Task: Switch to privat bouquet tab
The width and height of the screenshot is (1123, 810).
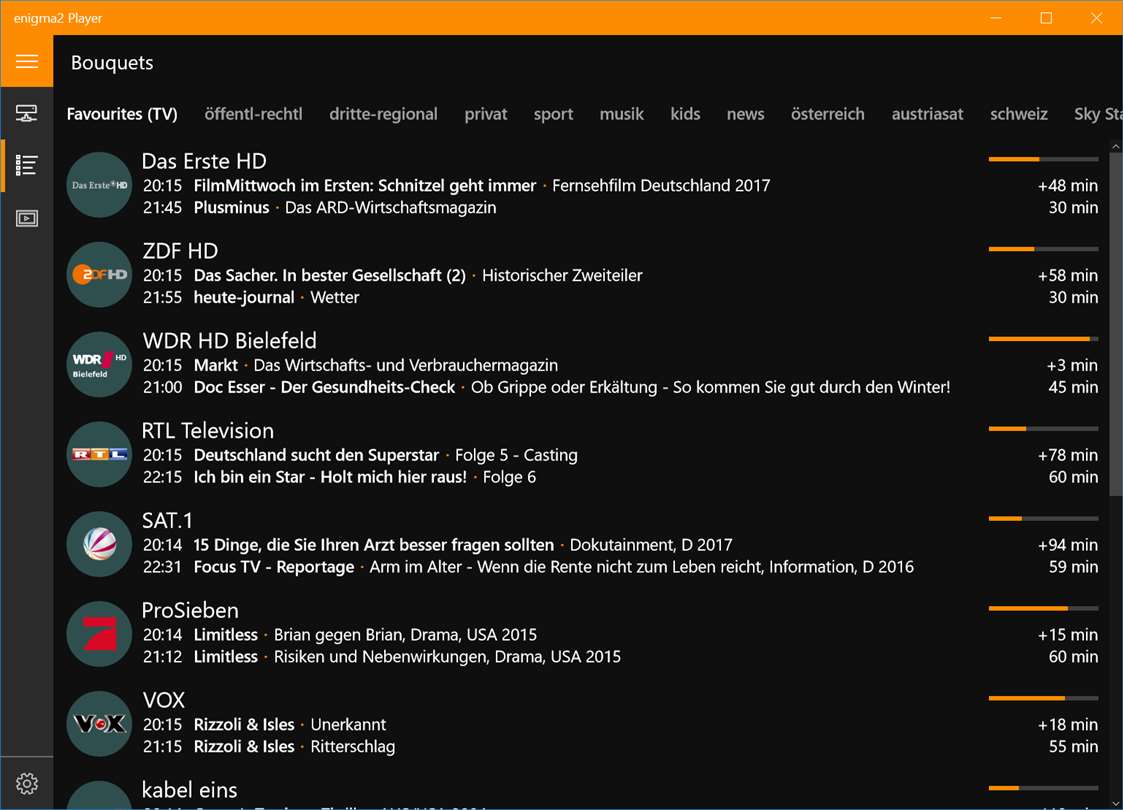Action: (x=486, y=114)
